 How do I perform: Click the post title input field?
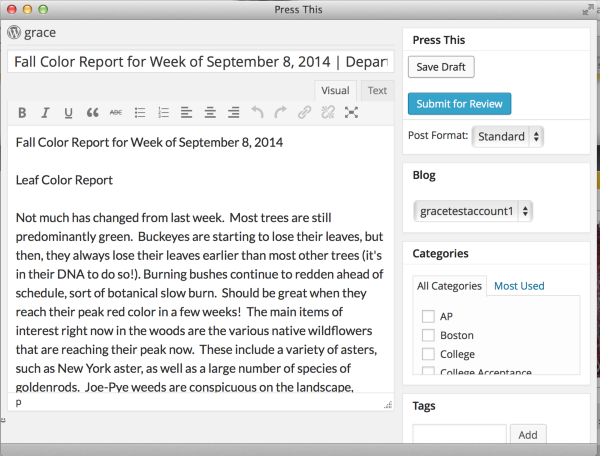tap(200, 61)
